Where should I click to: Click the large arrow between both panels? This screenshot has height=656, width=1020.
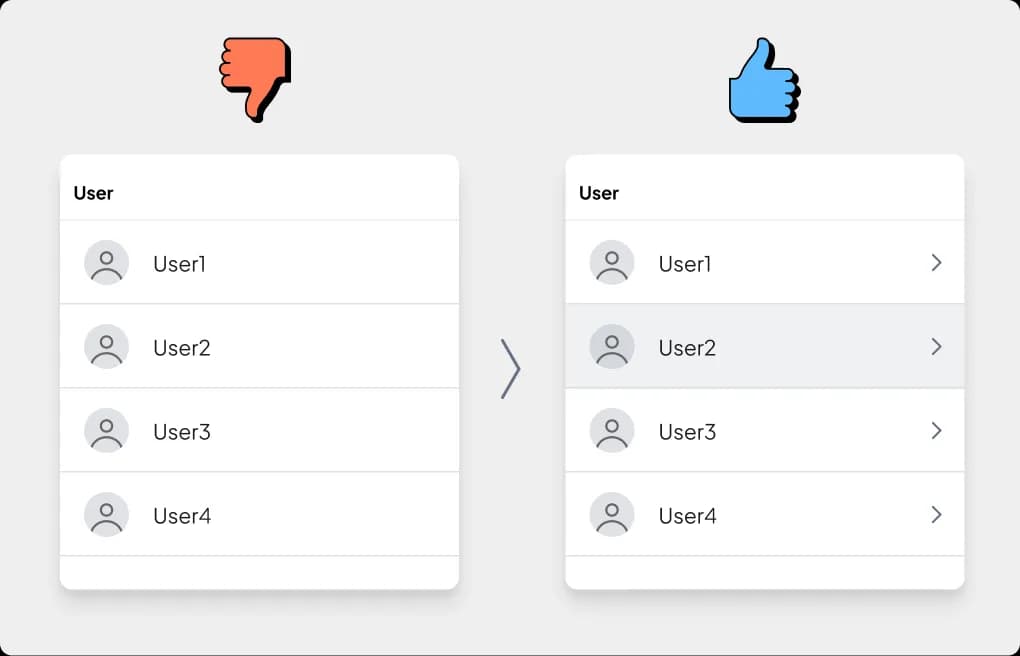[x=511, y=368]
